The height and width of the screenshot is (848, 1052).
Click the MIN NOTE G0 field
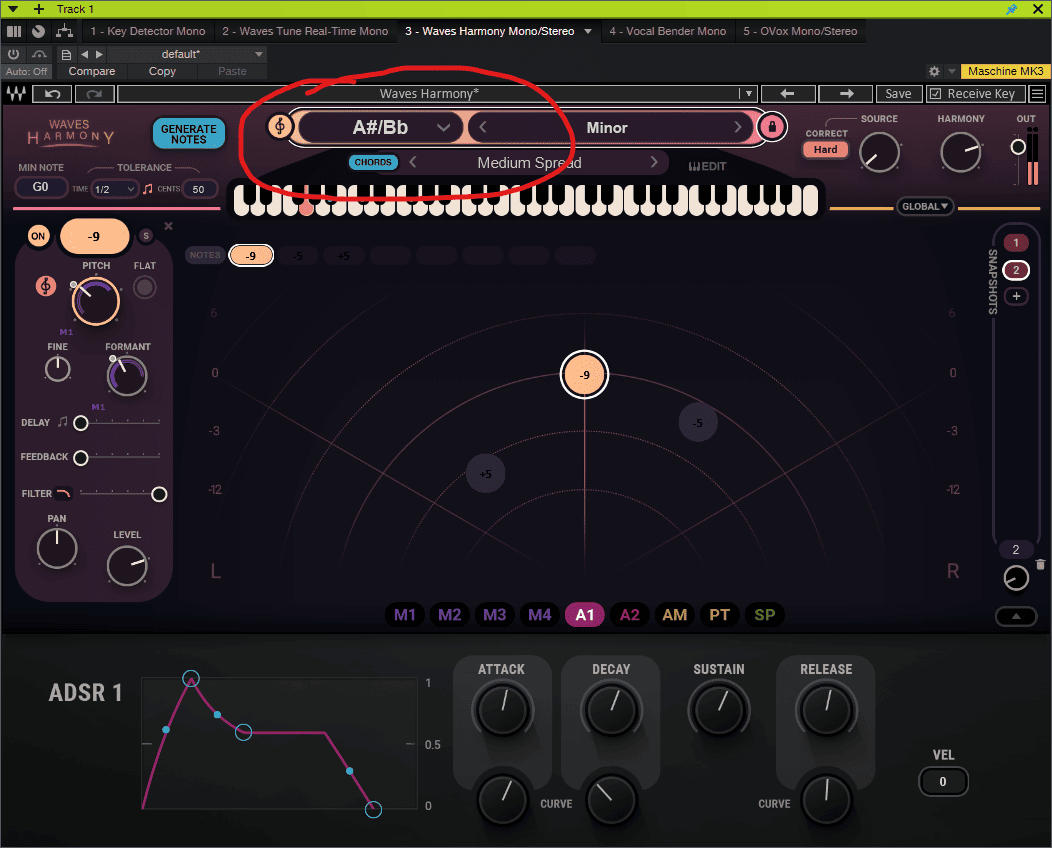(x=40, y=187)
